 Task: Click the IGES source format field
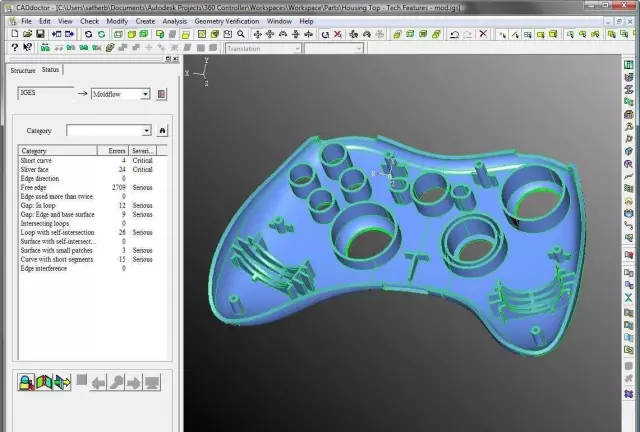coord(46,93)
